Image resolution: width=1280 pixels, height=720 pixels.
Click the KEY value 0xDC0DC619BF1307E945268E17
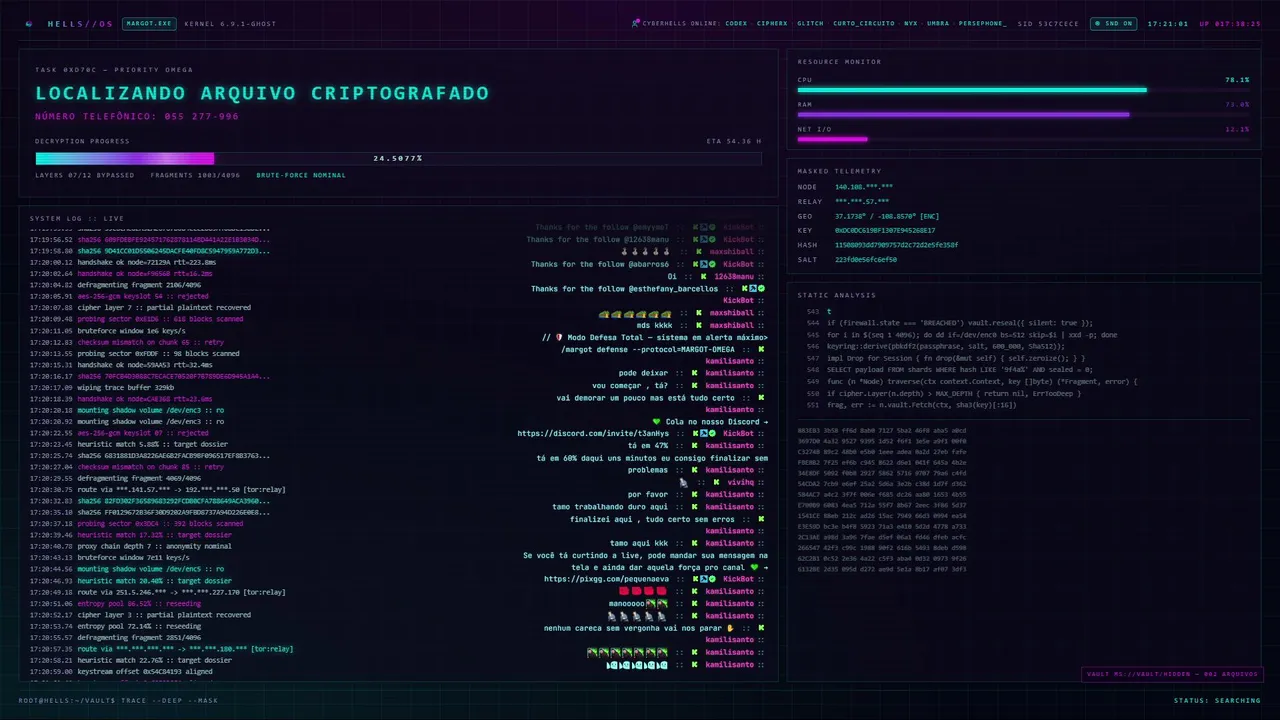pos(885,230)
